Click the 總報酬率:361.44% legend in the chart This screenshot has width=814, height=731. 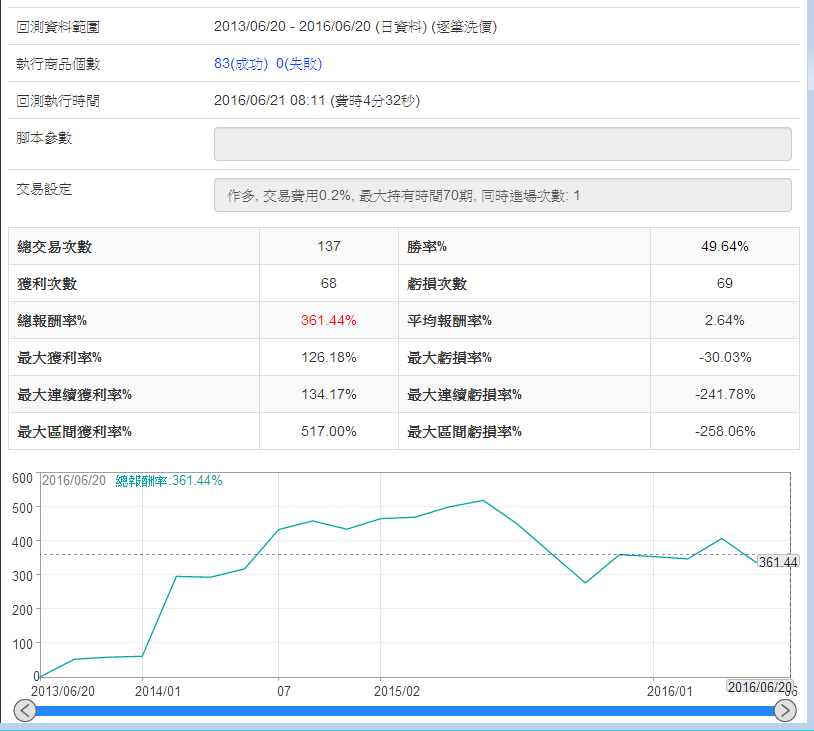[168, 481]
